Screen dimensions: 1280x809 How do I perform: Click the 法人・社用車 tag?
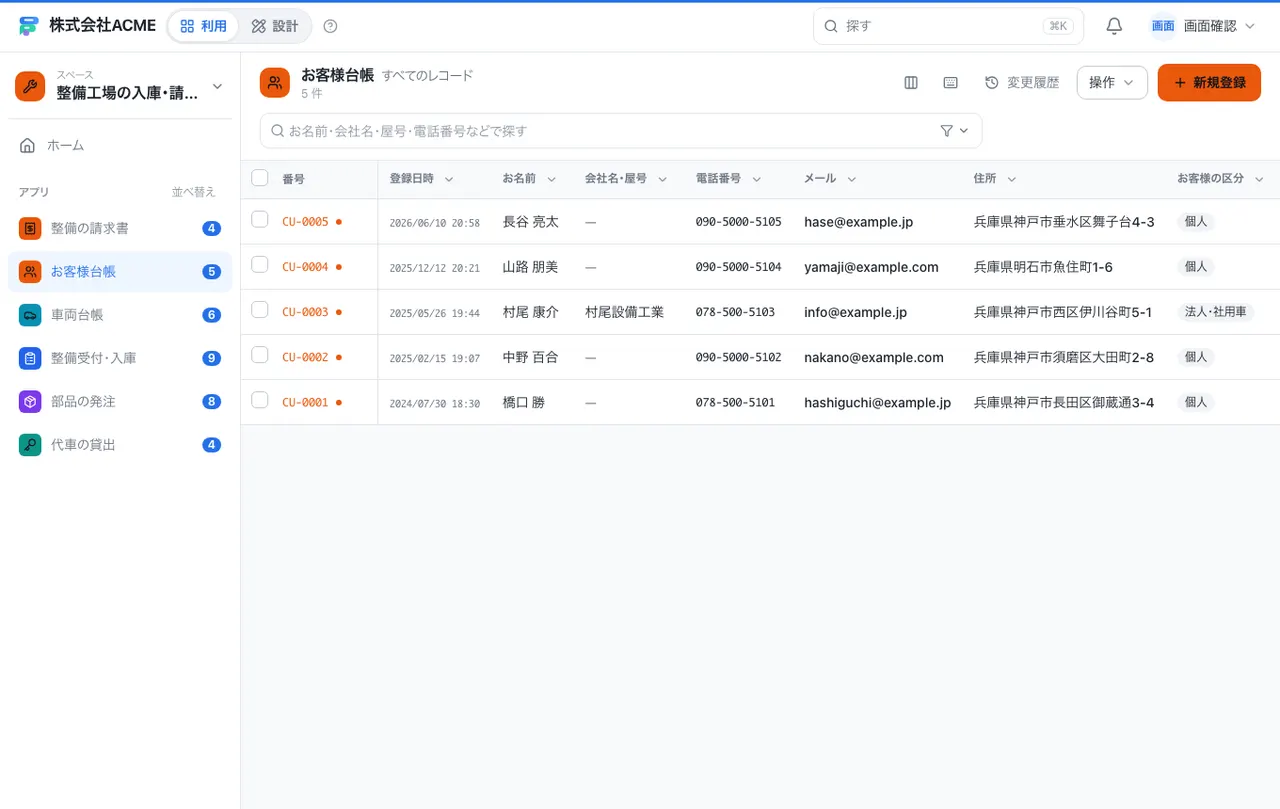[1215, 312]
